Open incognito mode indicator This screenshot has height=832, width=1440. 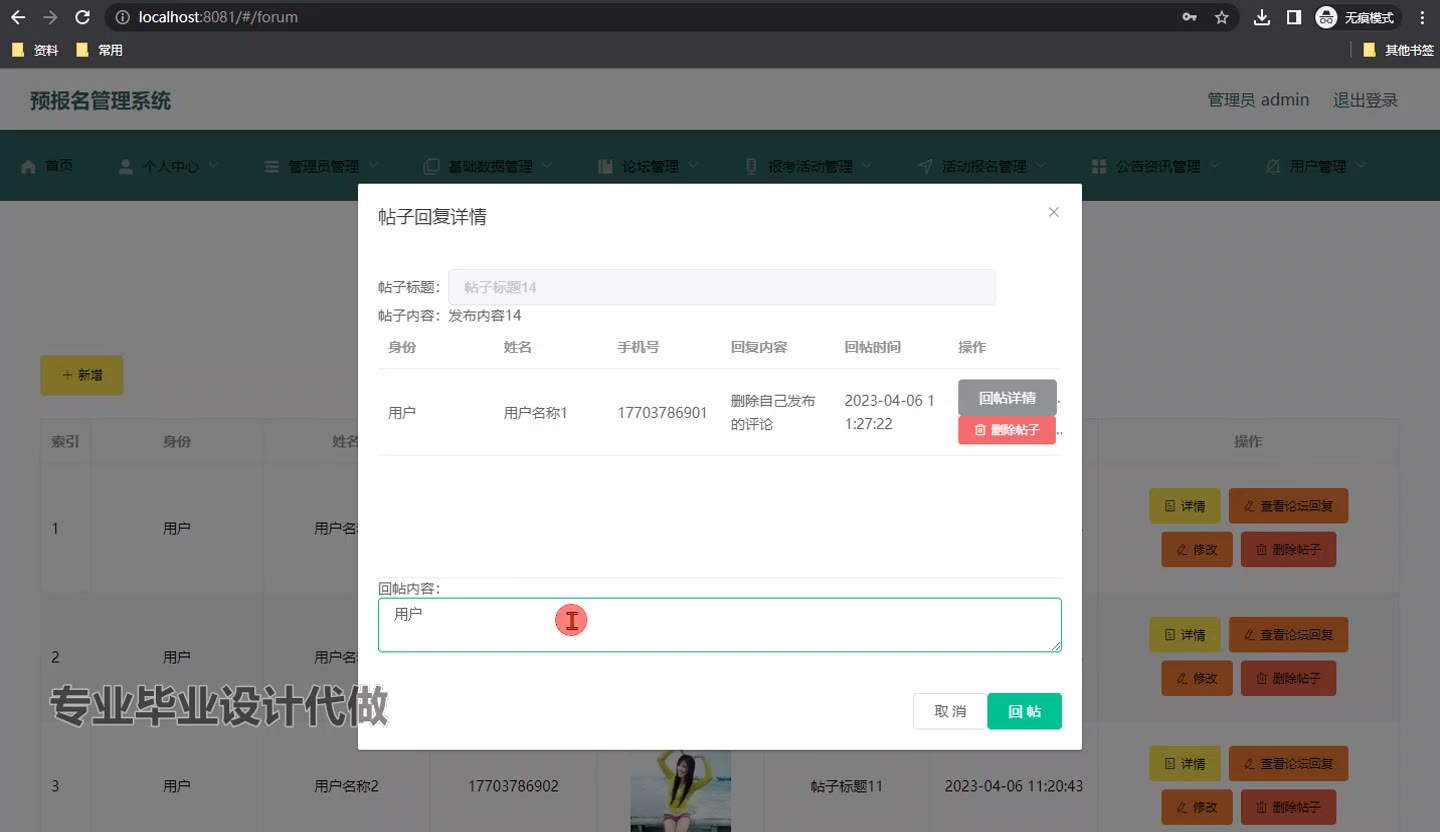pyautogui.click(x=1357, y=17)
